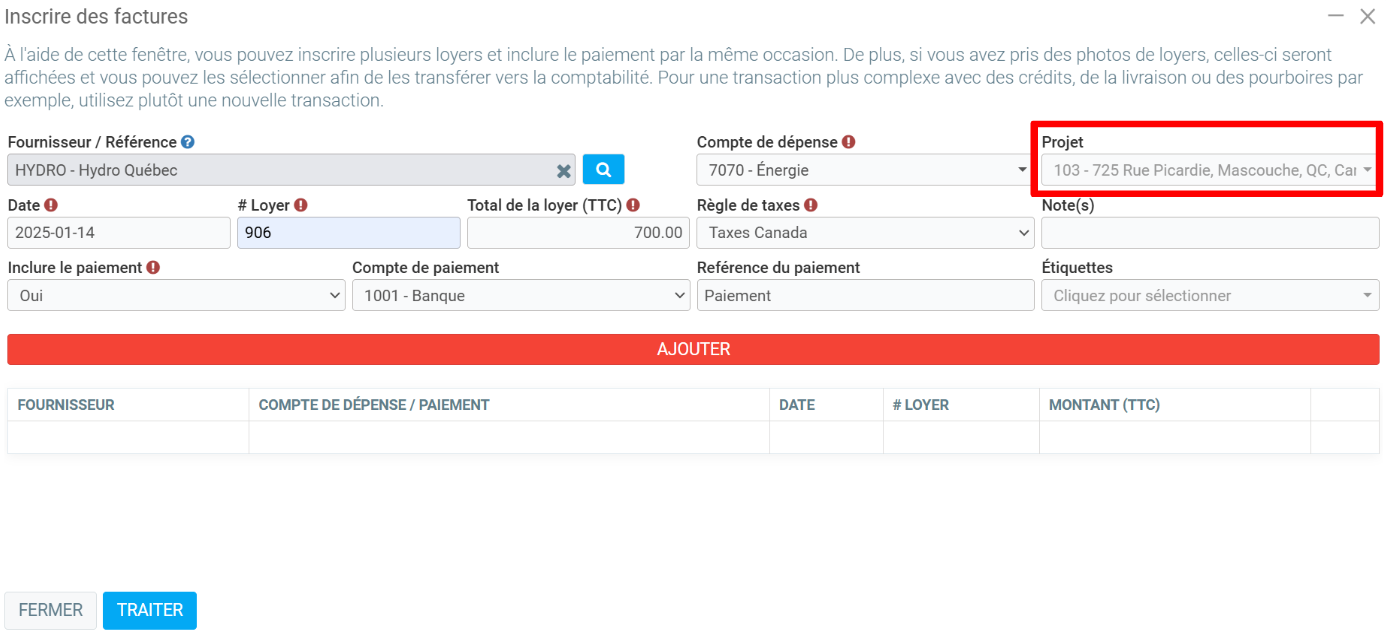Open the Étiquettes tag selector

pyautogui.click(x=1209, y=296)
